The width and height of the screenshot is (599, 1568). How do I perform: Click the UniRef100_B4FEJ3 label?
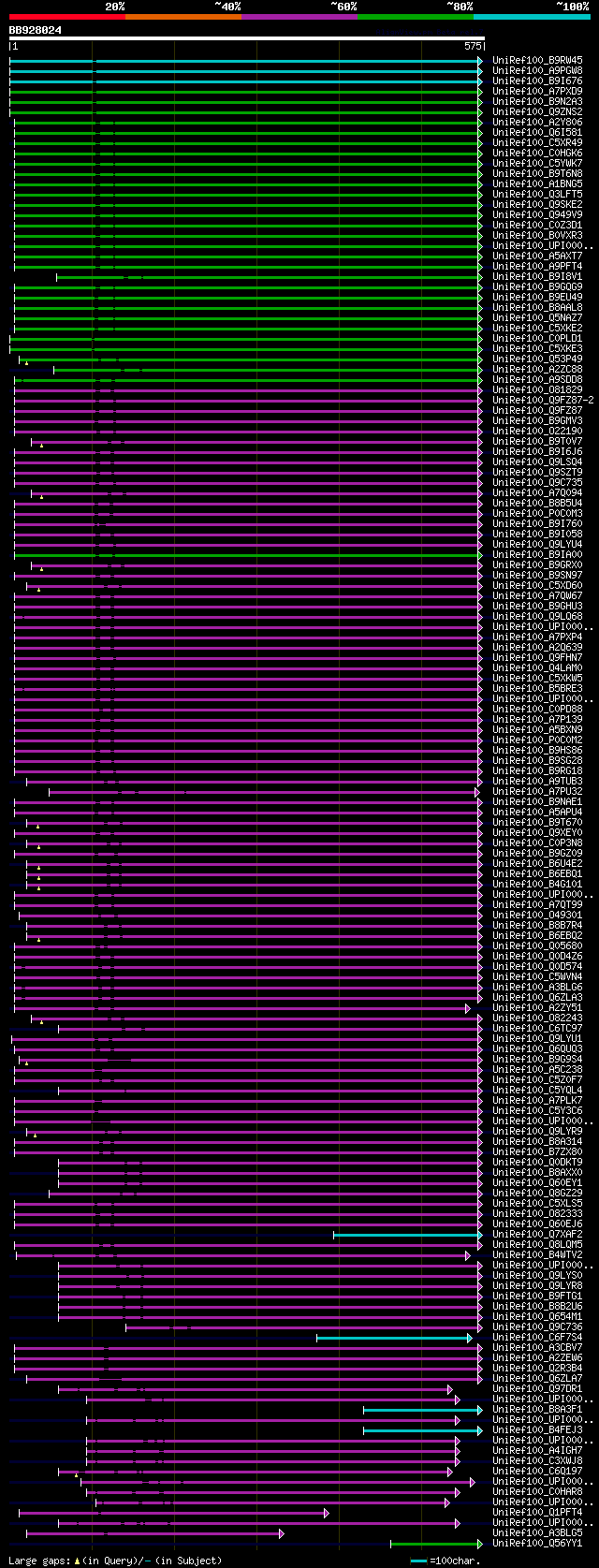click(537, 1429)
